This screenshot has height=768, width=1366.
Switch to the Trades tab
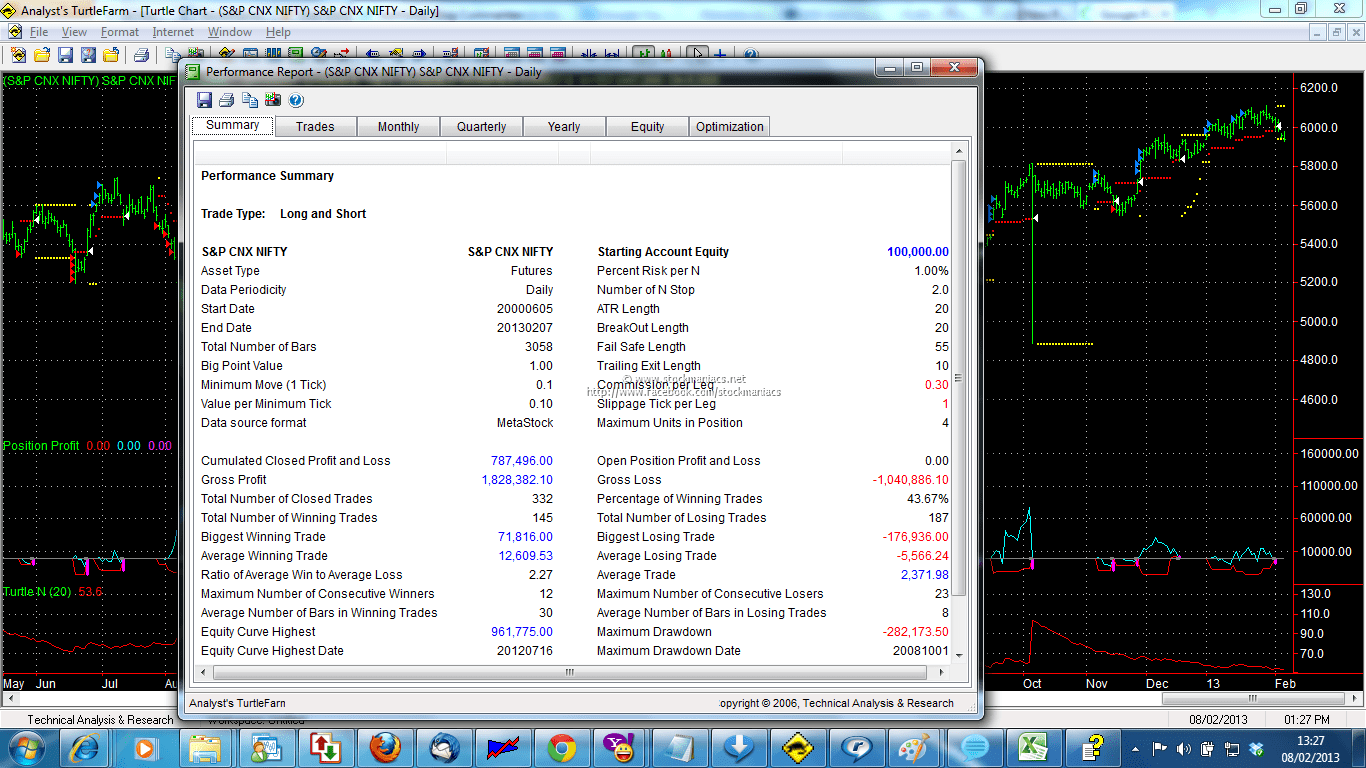(314, 126)
